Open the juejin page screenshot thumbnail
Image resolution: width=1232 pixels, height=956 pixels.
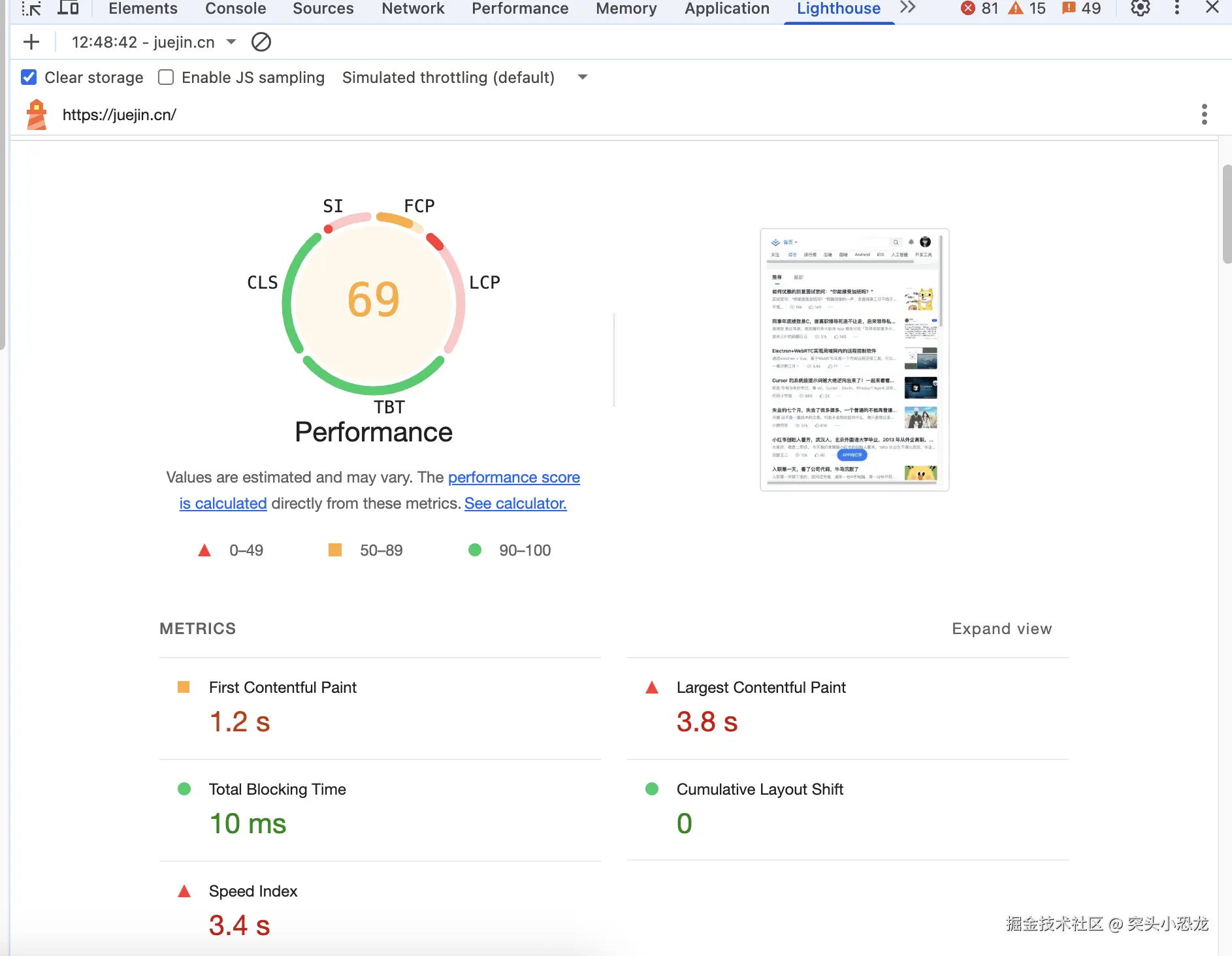coord(854,360)
